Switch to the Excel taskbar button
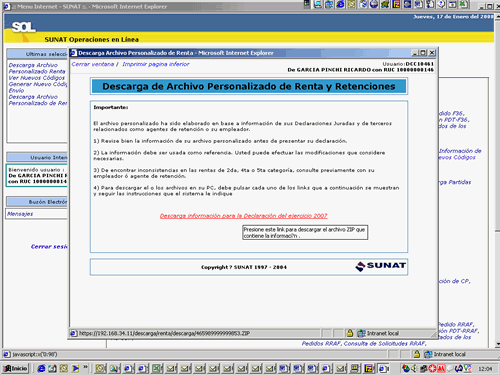The width and height of the screenshot is (500, 375). tap(157, 368)
